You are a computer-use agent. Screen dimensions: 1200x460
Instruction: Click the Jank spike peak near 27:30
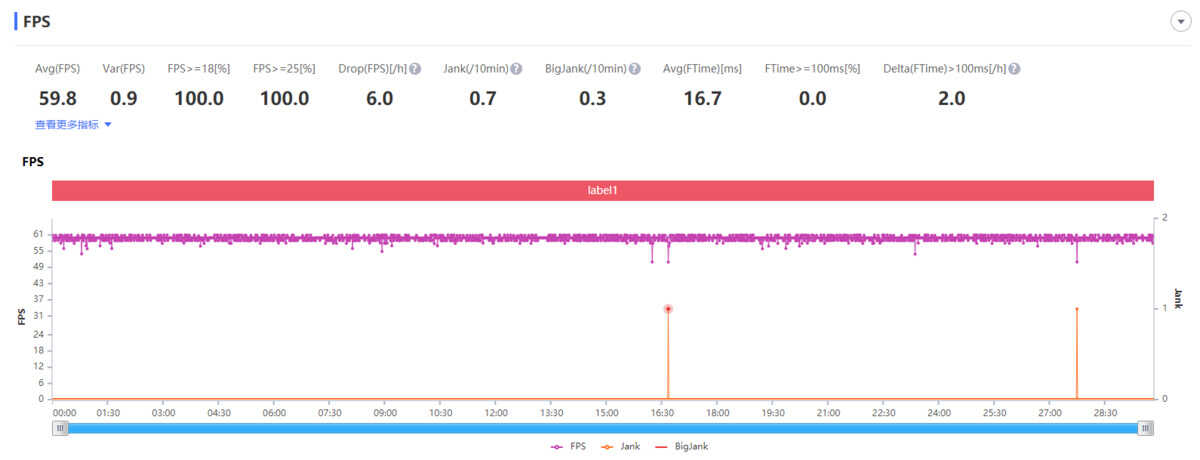pyautogui.click(x=1077, y=309)
